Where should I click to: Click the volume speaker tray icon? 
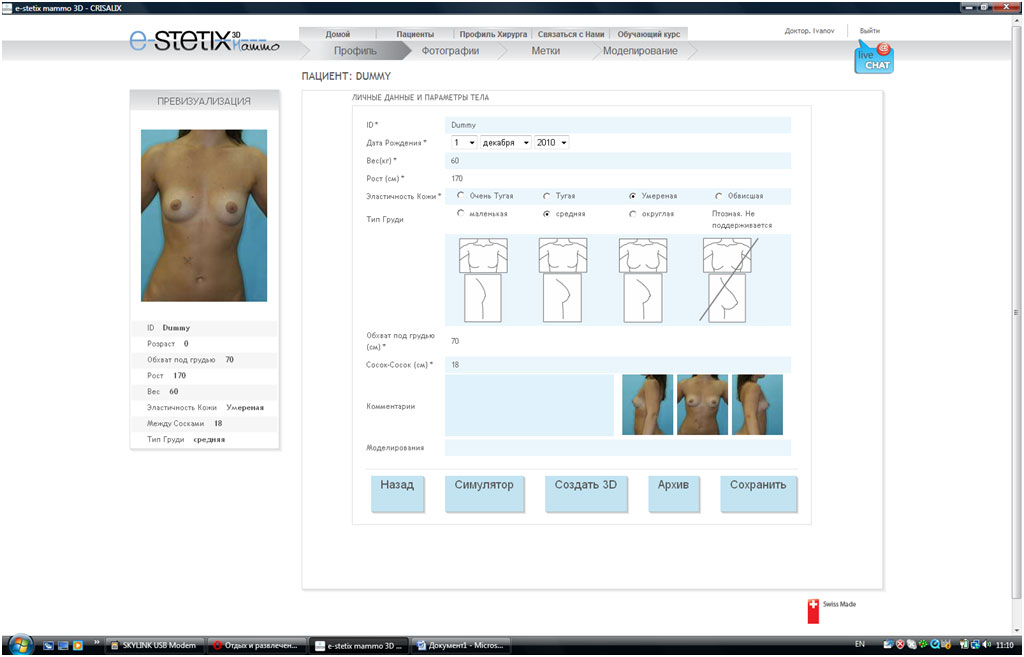(987, 645)
